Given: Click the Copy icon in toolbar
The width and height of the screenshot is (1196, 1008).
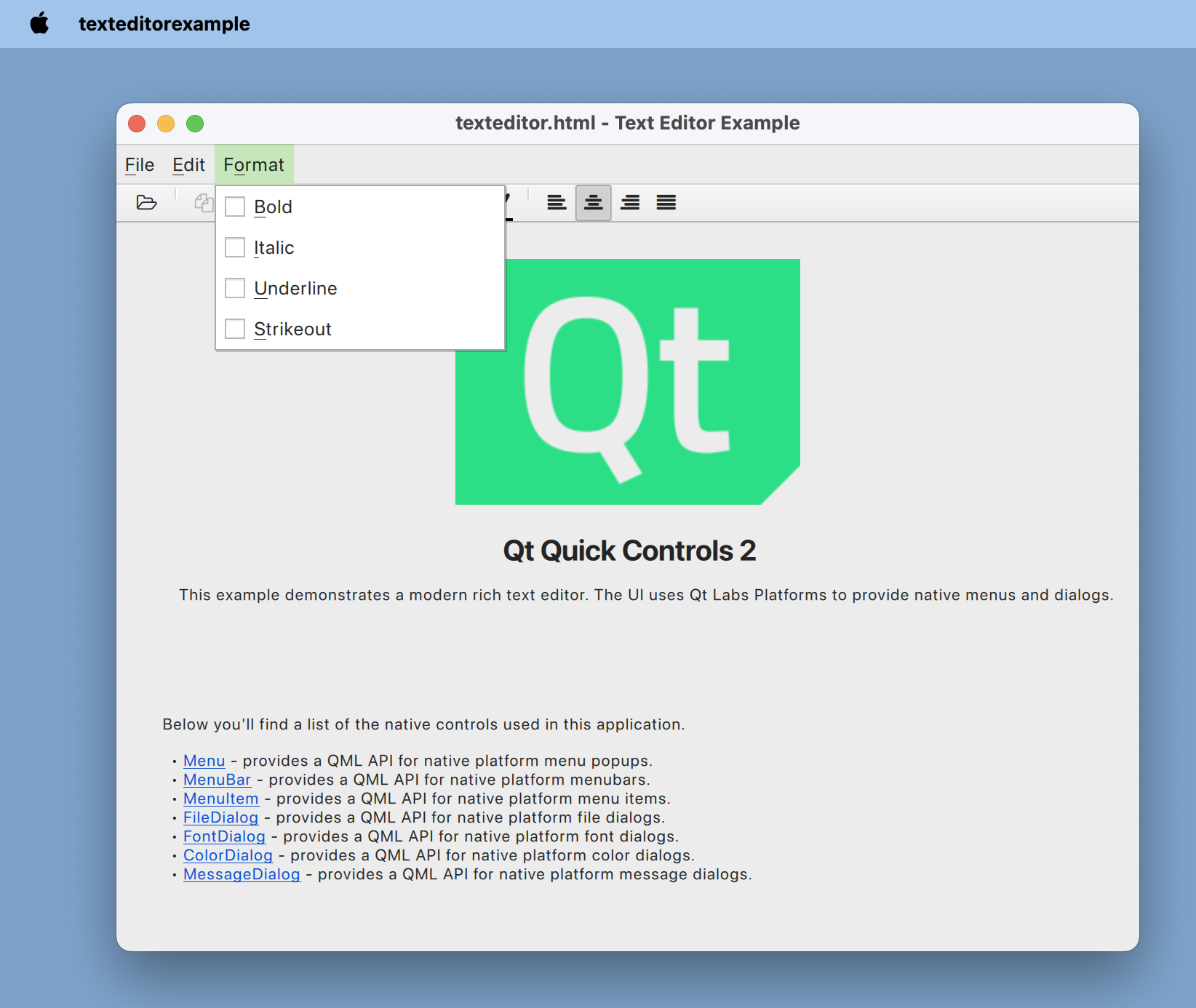Looking at the screenshot, I should 203,202.
